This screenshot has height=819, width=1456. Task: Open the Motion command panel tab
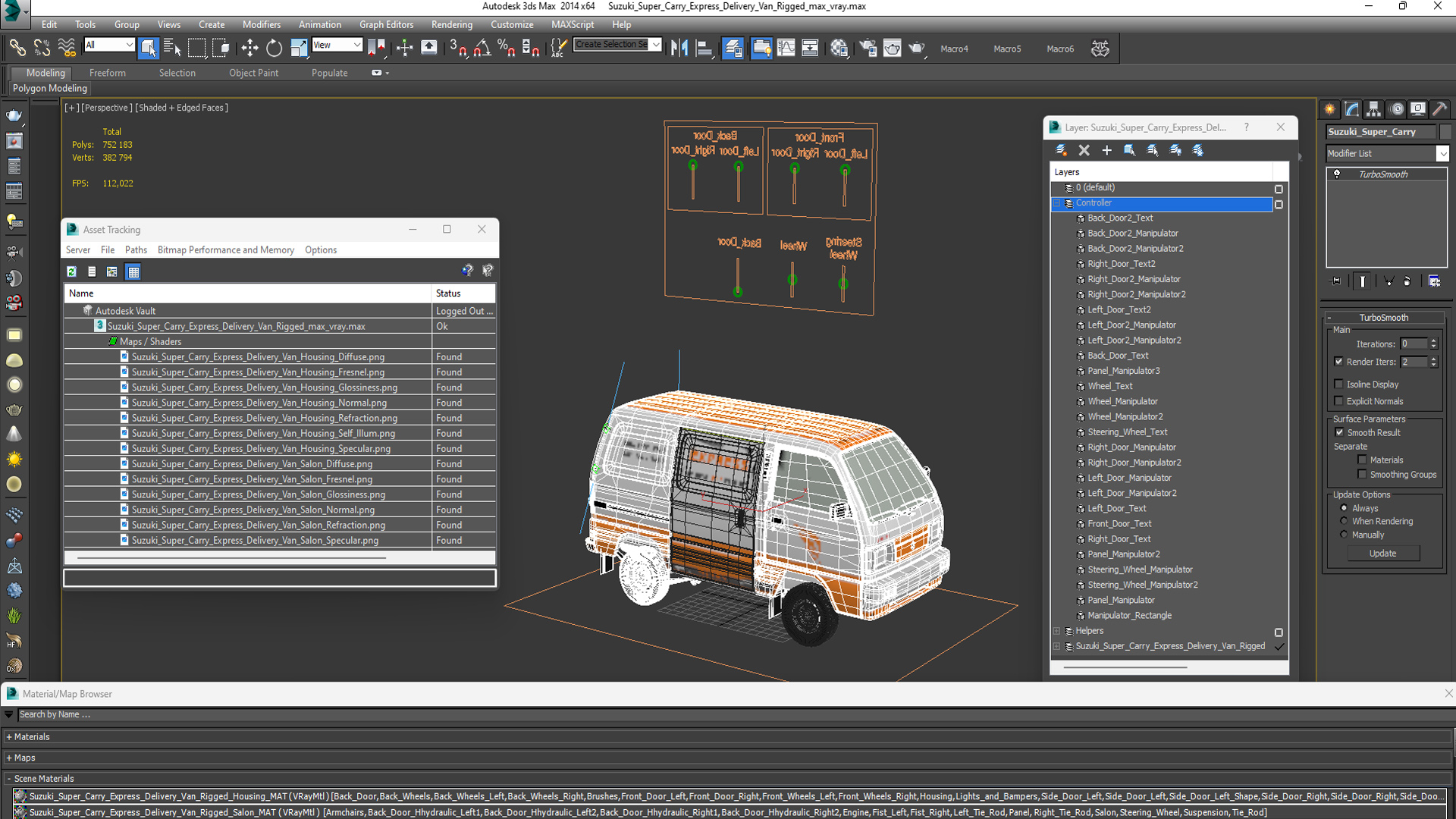(x=1397, y=109)
